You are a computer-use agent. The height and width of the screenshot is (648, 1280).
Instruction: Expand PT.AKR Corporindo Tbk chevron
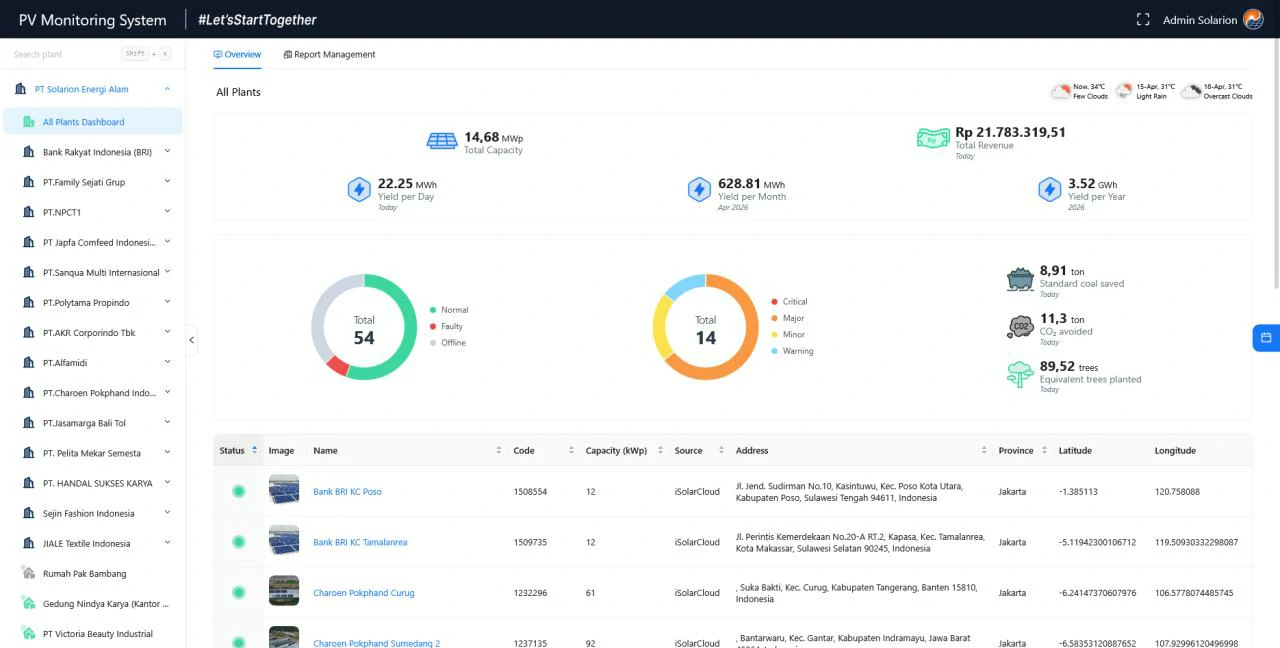coord(168,332)
